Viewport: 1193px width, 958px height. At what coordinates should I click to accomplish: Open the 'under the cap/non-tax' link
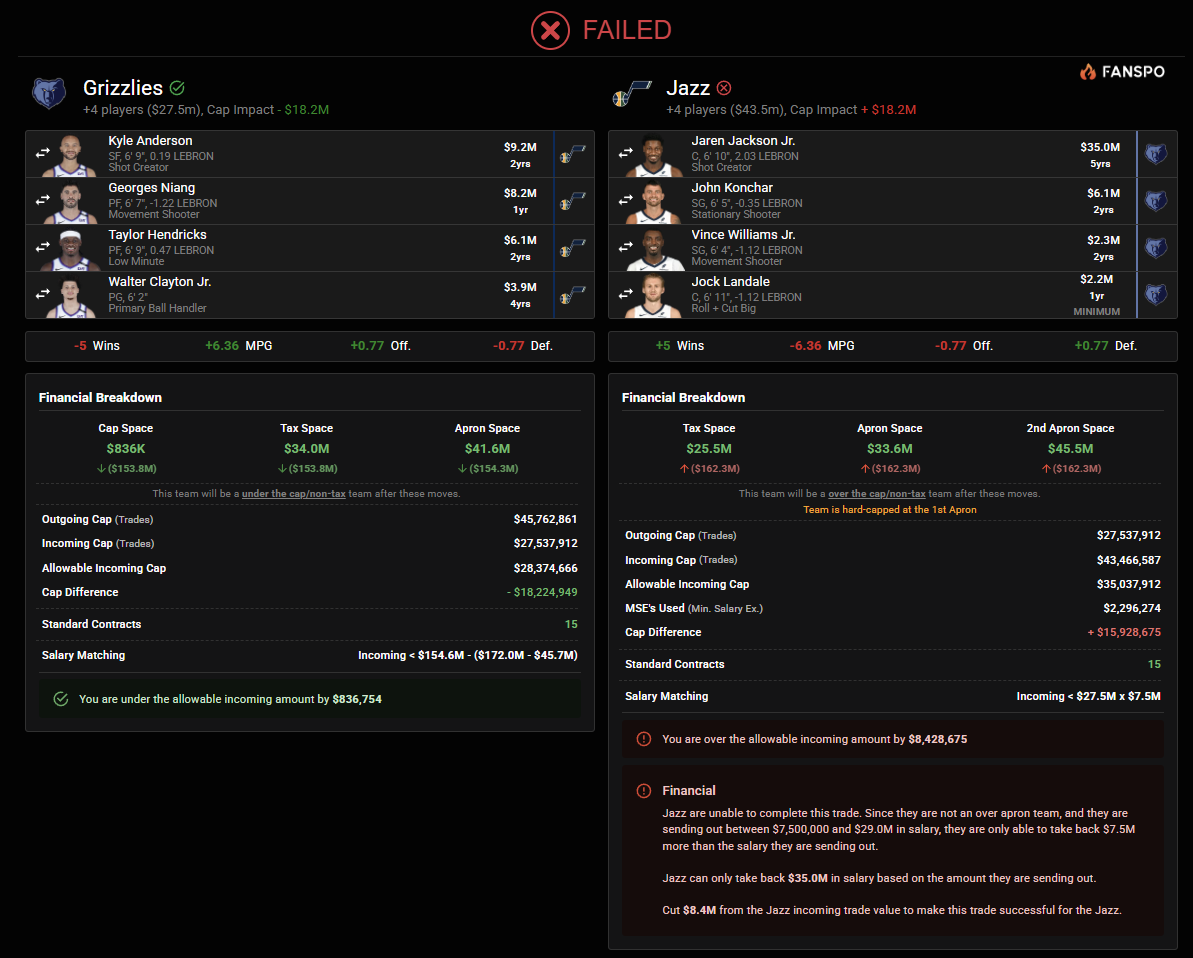click(294, 494)
